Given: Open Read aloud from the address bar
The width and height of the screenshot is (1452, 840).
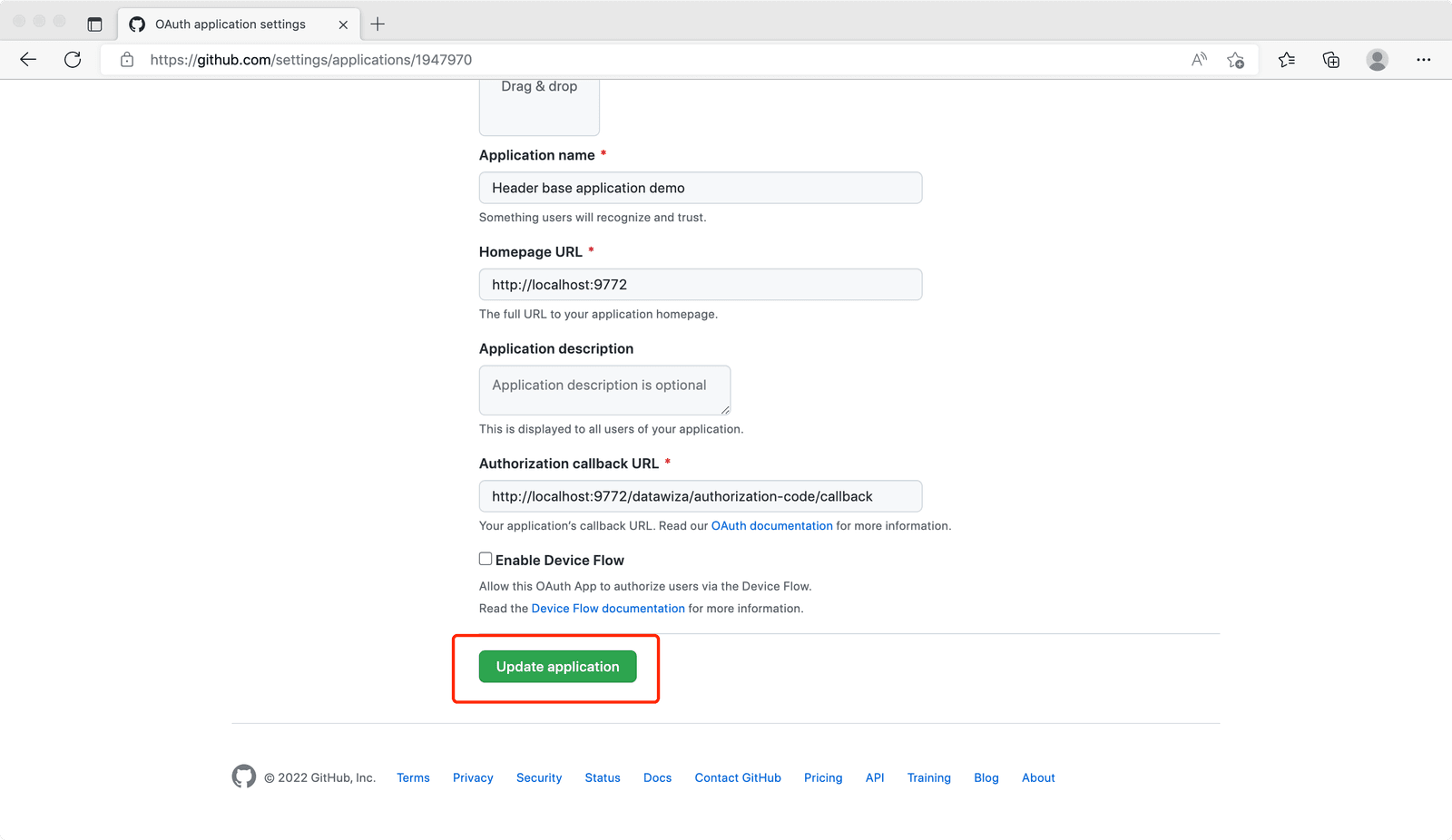Looking at the screenshot, I should 1199,60.
